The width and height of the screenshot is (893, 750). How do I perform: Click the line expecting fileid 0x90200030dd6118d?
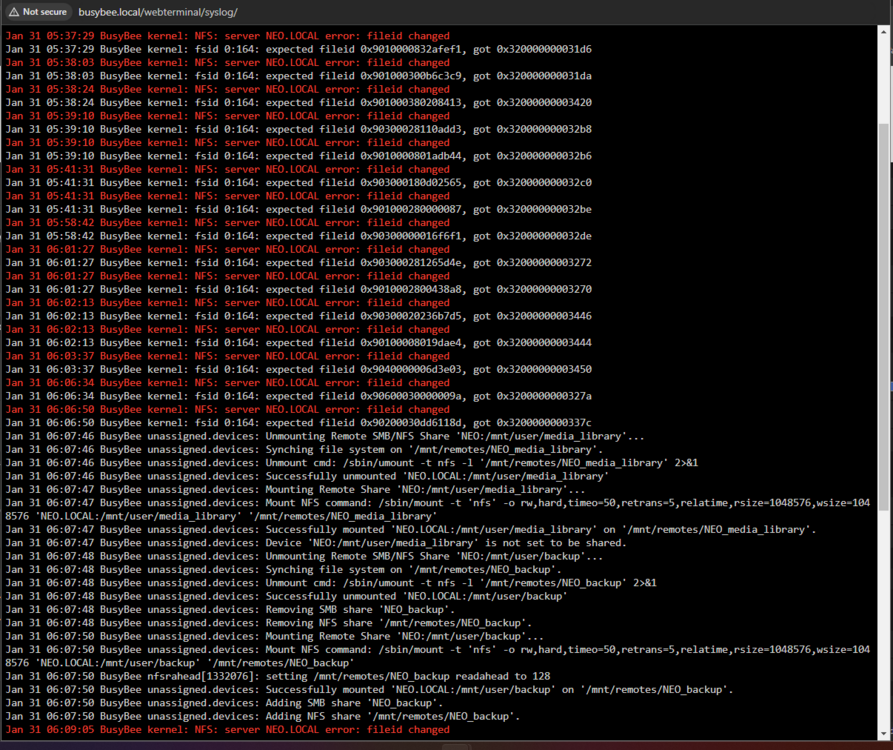(x=298, y=423)
